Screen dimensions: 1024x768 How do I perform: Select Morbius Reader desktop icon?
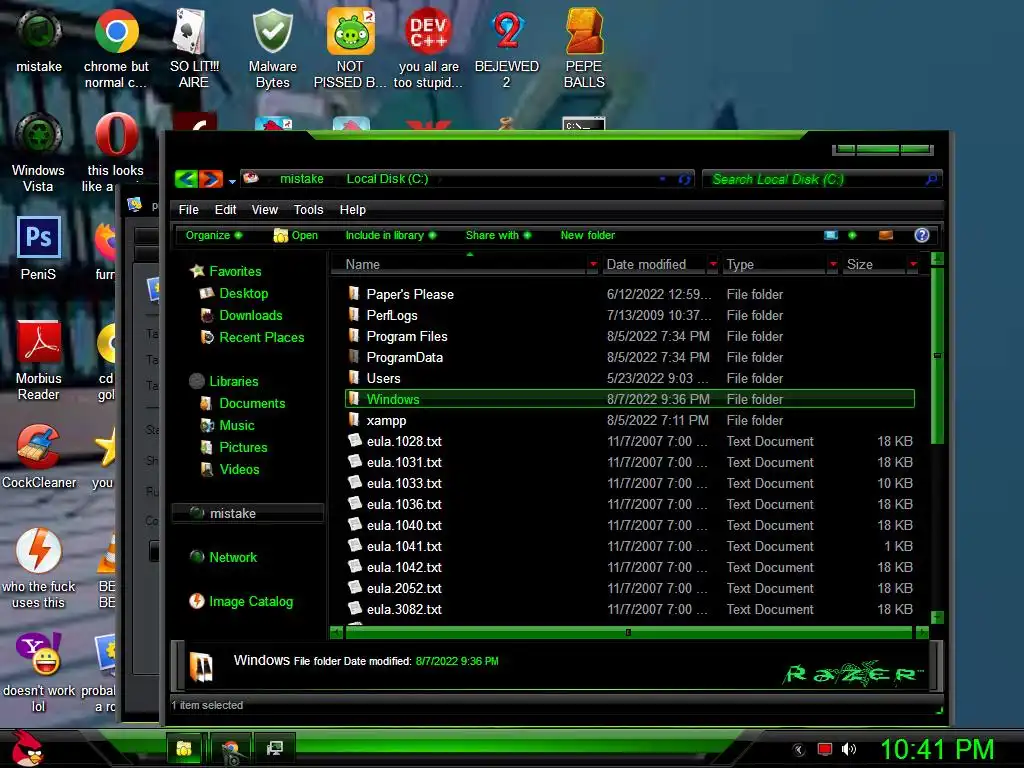[x=39, y=360]
